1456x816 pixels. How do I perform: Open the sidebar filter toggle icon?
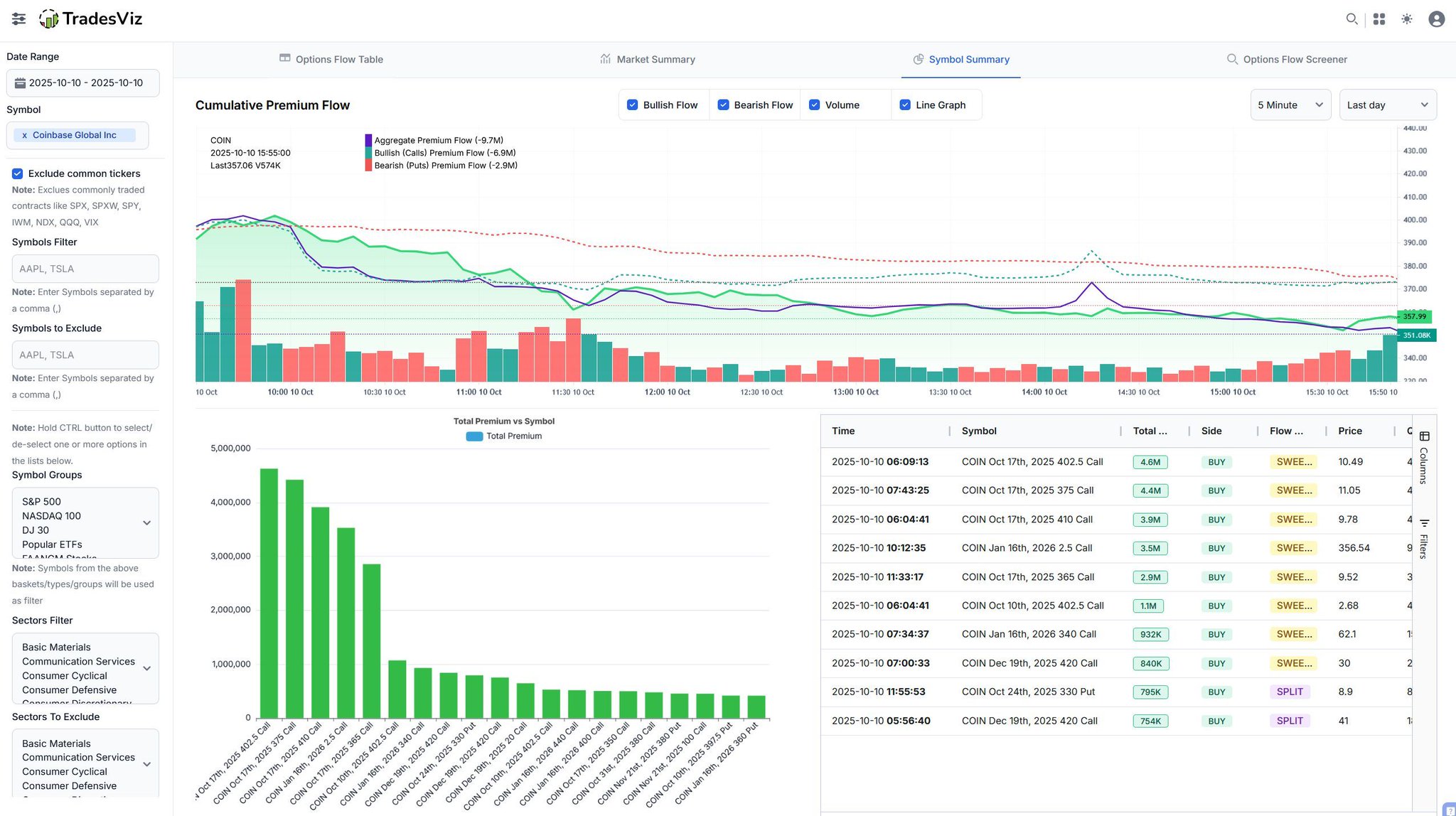coord(19,19)
